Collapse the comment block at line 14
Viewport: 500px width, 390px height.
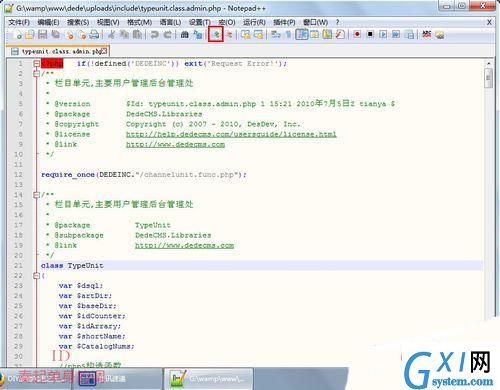[x=36, y=195]
